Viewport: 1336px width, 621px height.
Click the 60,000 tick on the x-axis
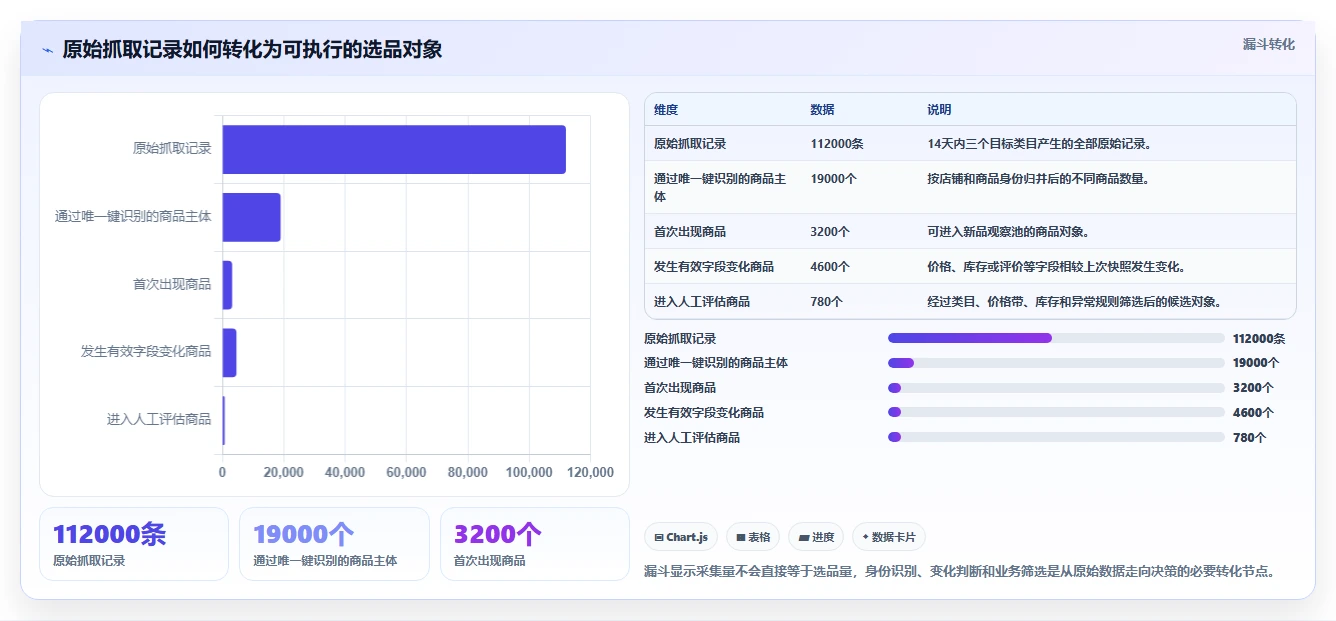pos(406,473)
